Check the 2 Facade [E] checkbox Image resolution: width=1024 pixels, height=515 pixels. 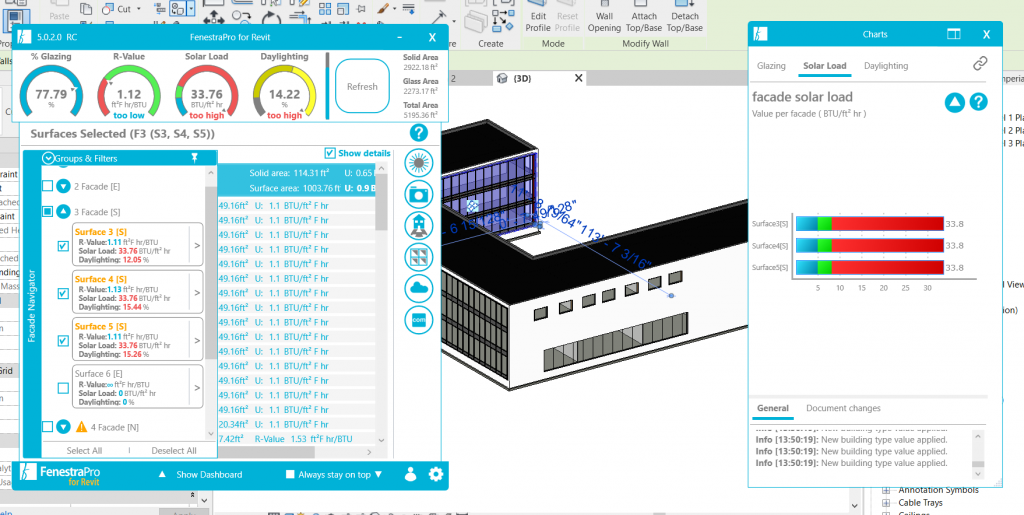tap(47, 186)
